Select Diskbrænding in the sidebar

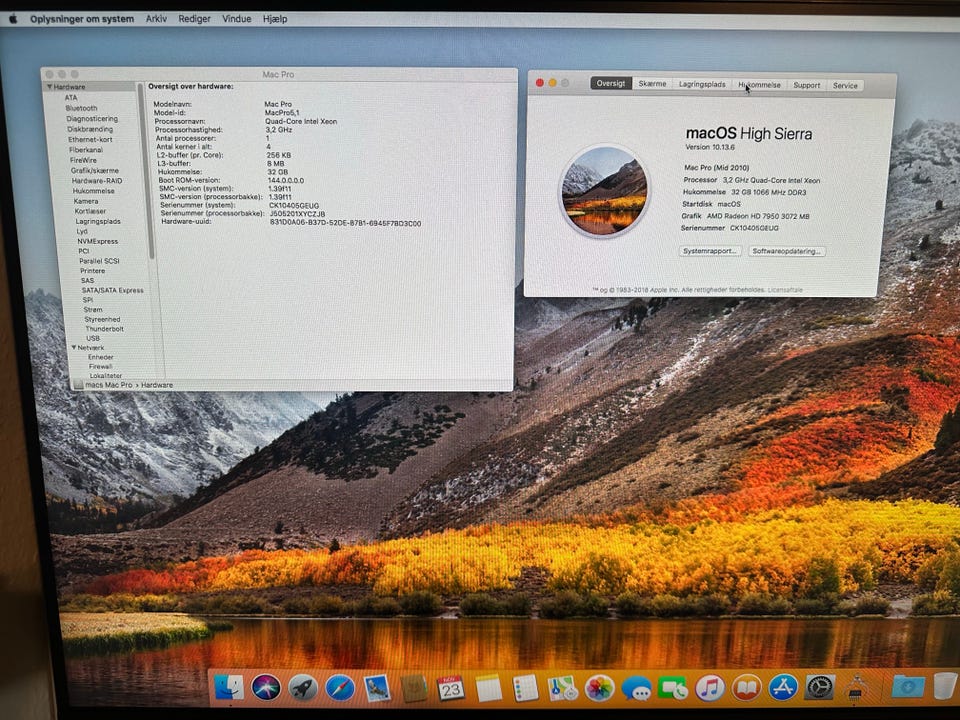(x=90, y=129)
